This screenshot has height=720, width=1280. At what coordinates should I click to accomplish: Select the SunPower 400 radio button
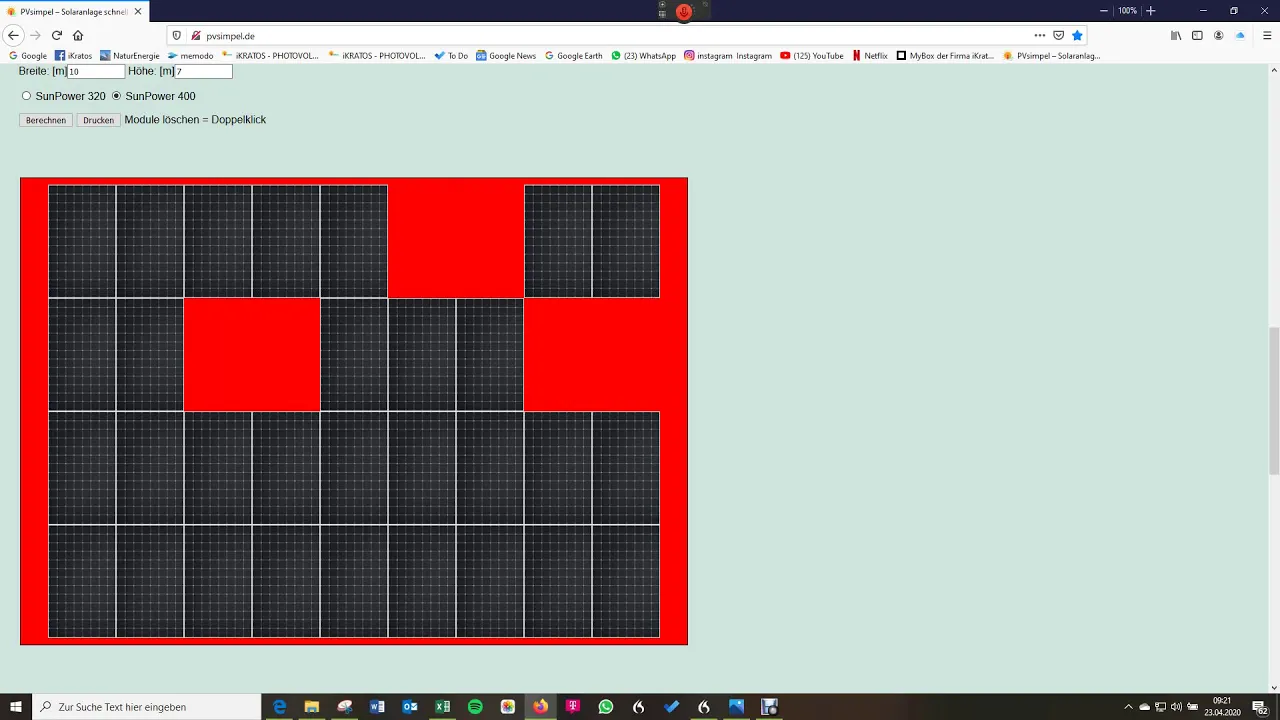116,96
